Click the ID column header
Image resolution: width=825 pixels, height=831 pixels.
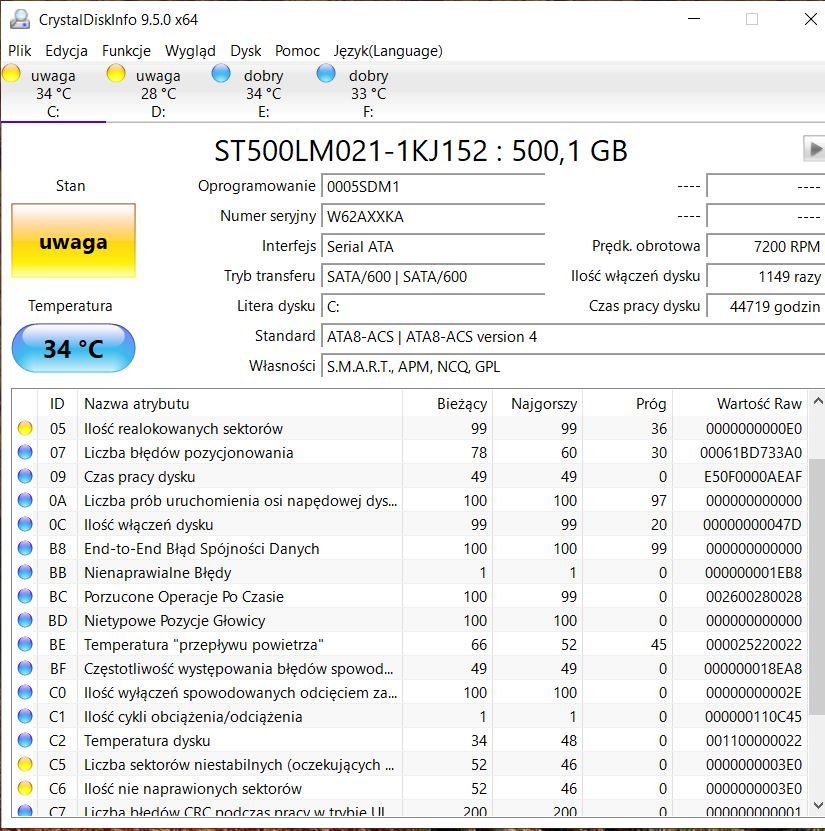pos(57,404)
